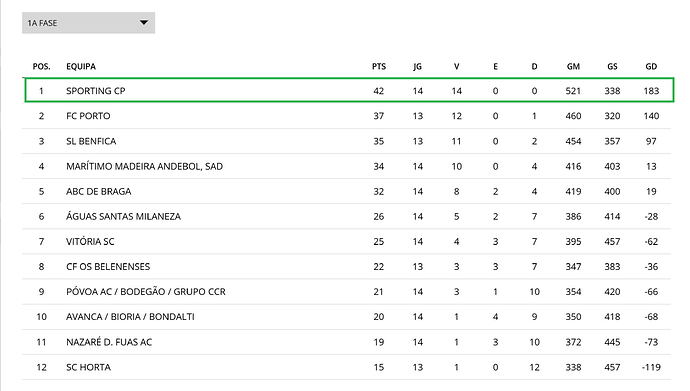
Task: Click Vitória SC in the table
Action: [x=90, y=241]
